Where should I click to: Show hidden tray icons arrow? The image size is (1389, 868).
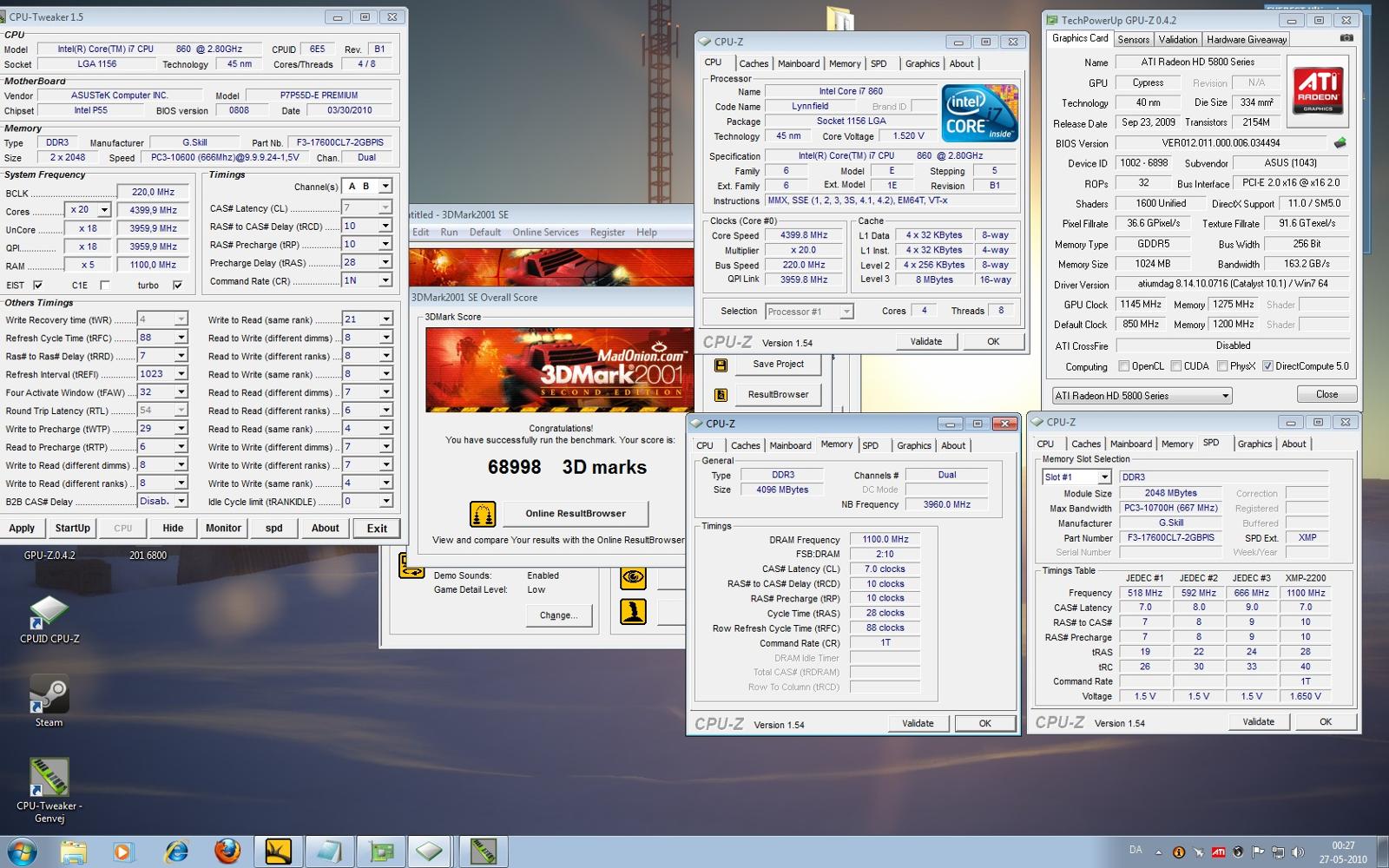point(1159,852)
